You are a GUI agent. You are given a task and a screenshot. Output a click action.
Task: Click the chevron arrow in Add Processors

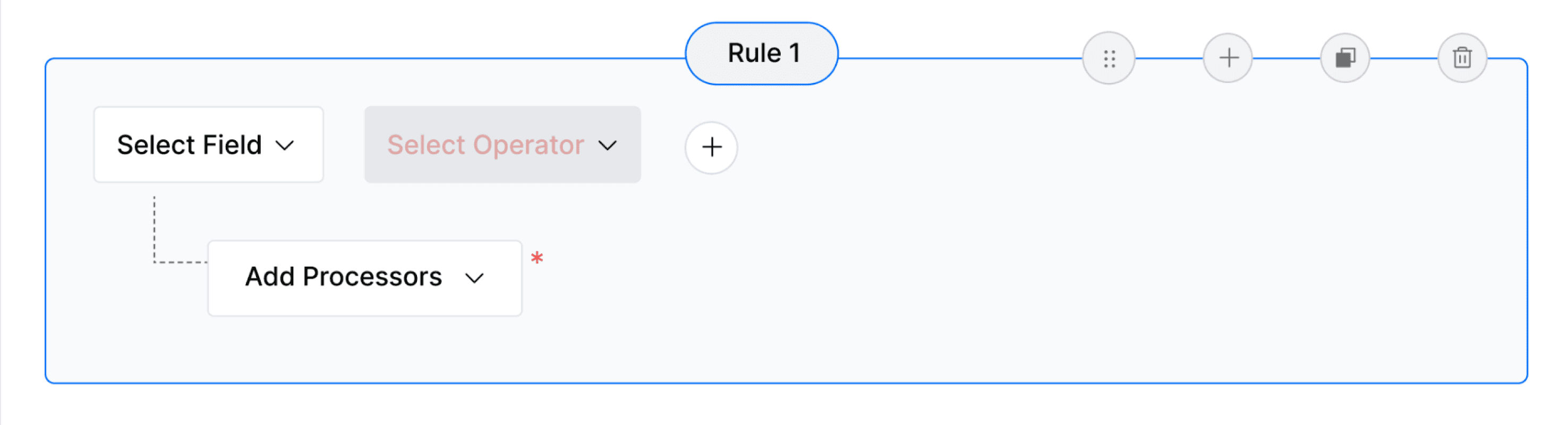pyautogui.click(x=474, y=278)
